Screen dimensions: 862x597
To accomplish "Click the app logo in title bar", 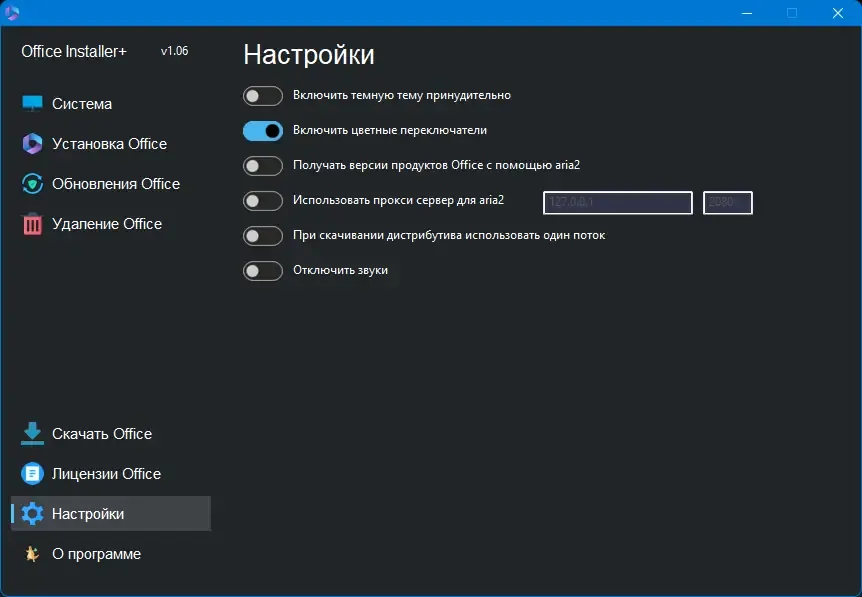I will pos(12,12).
